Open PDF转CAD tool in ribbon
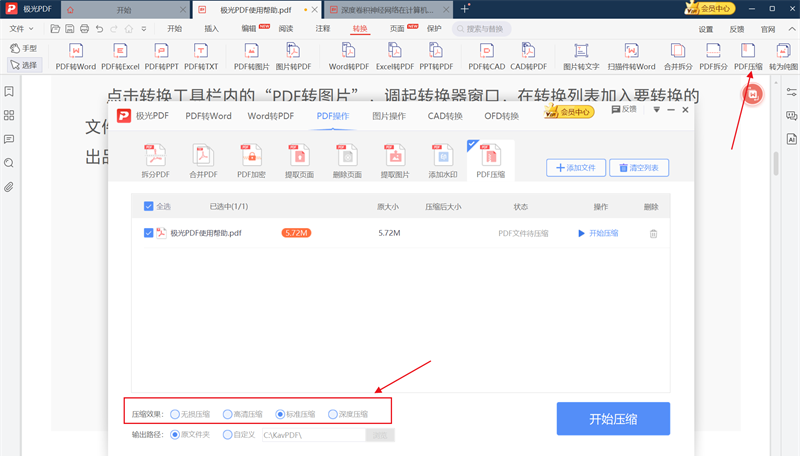Screen dimensions: 800x456 pos(486,57)
